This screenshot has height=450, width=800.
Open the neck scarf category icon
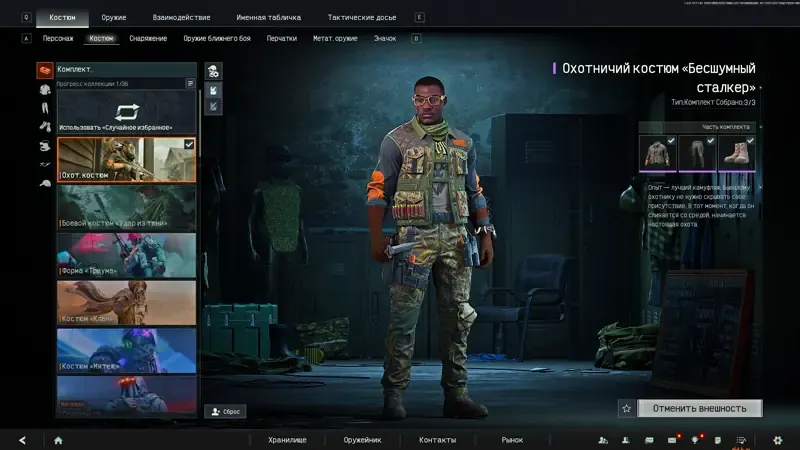(x=45, y=146)
